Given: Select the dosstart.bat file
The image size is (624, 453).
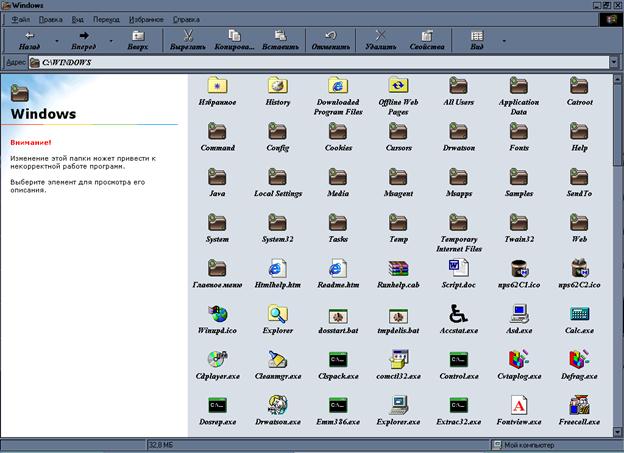Looking at the screenshot, I should click(x=338, y=316).
